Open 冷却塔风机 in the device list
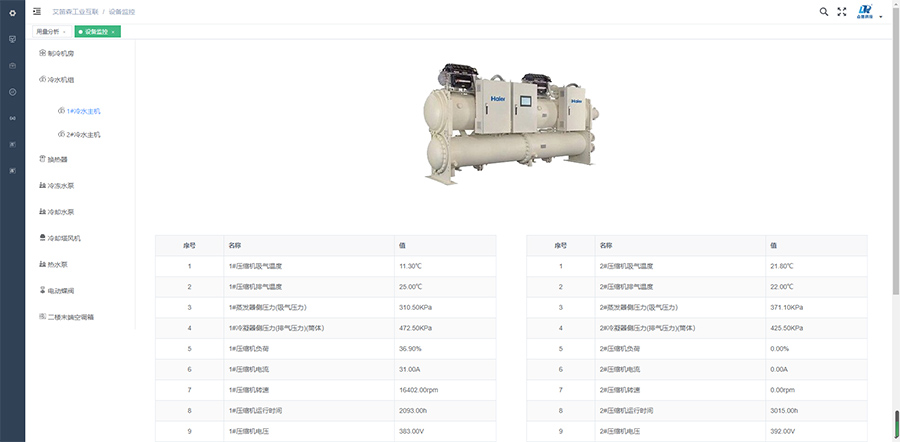The width and height of the screenshot is (900, 442). click(64, 239)
